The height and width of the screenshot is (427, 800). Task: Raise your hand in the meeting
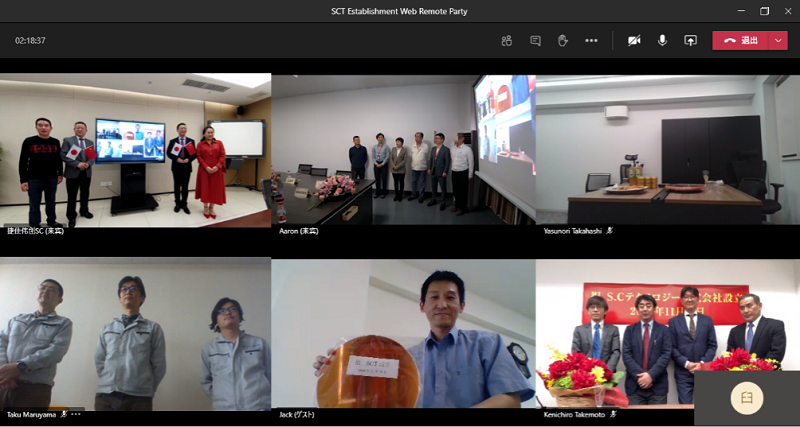pyautogui.click(x=563, y=41)
